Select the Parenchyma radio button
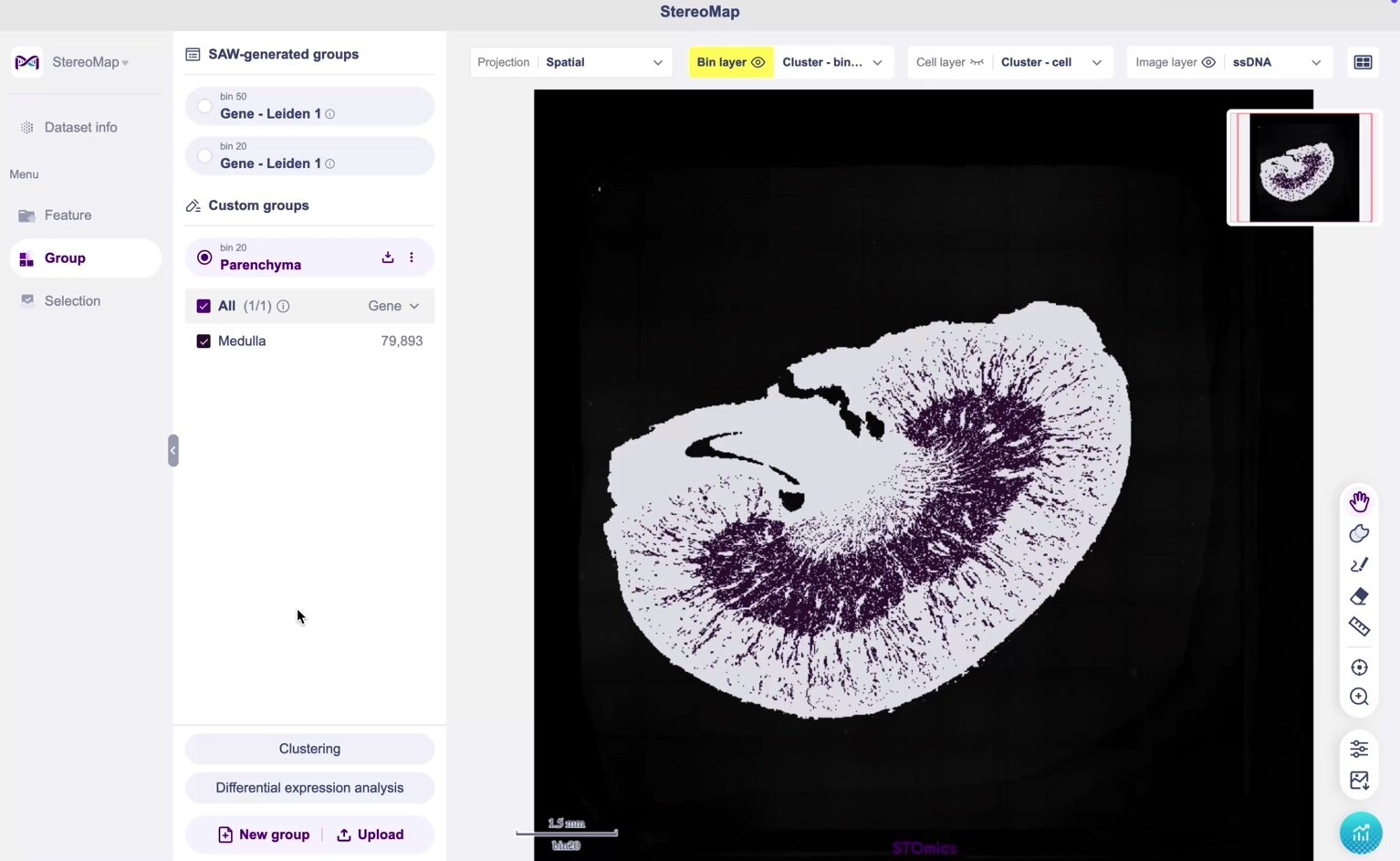 [204, 257]
